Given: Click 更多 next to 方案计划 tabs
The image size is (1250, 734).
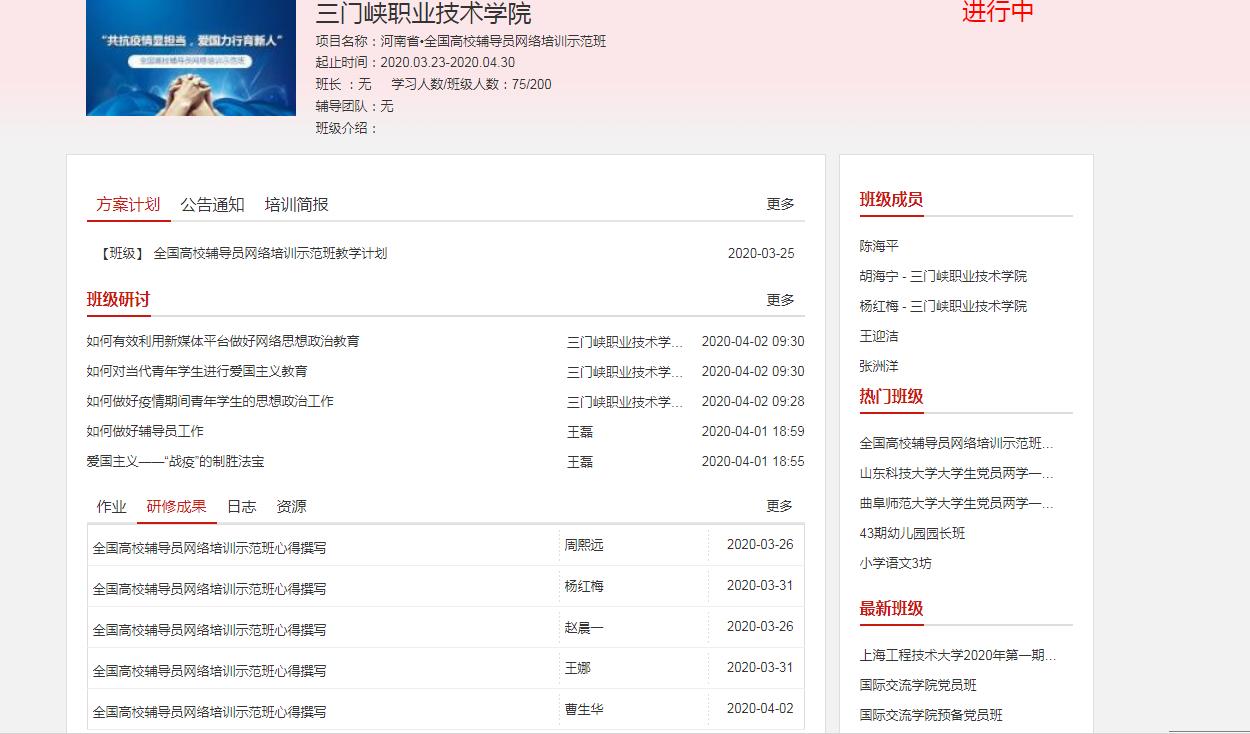Looking at the screenshot, I should coord(780,205).
